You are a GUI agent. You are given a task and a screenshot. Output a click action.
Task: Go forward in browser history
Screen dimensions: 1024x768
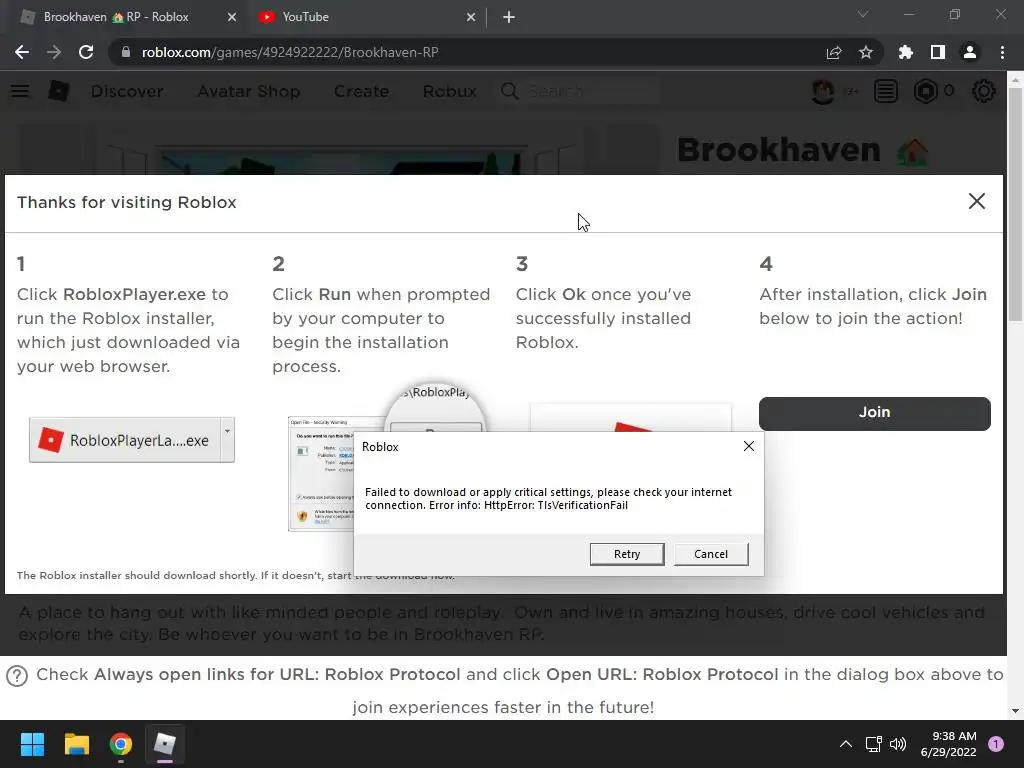(x=54, y=52)
